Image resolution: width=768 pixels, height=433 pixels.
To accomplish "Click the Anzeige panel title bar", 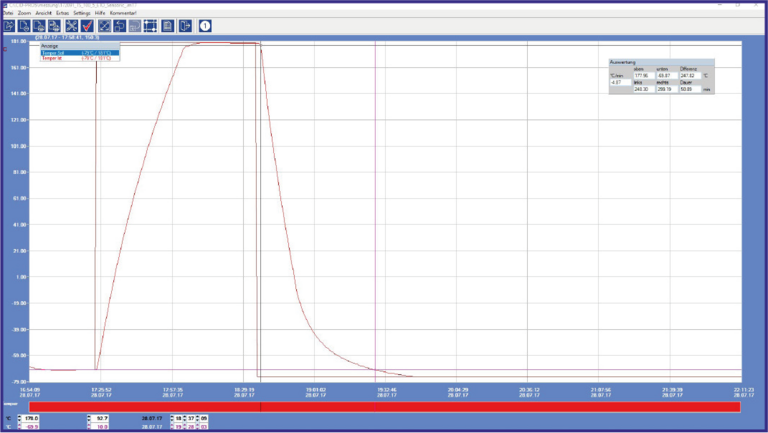I will tap(80, 46).
